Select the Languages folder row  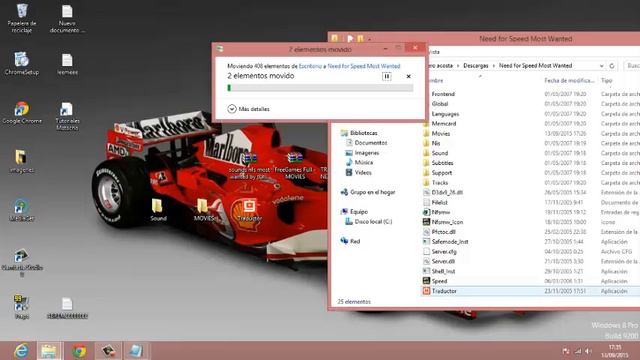531,114
